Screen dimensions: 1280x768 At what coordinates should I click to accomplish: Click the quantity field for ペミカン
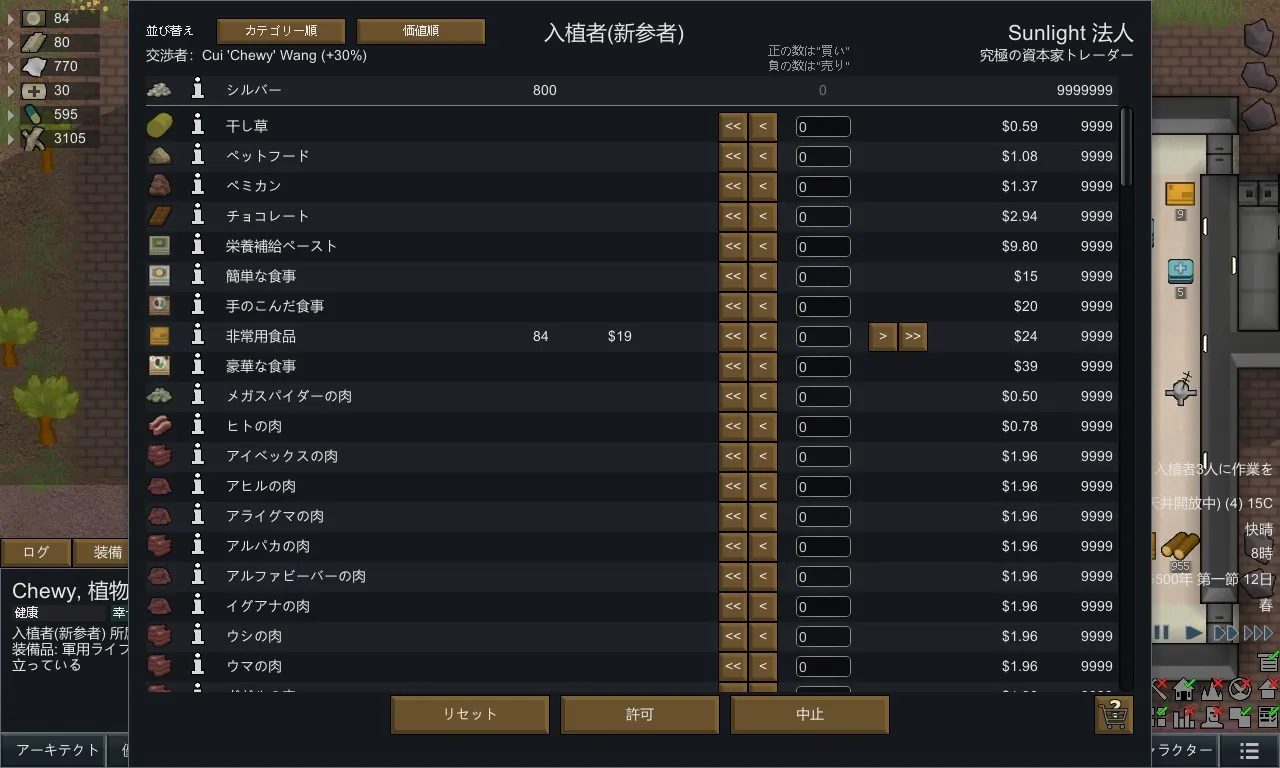pos(823,187)
